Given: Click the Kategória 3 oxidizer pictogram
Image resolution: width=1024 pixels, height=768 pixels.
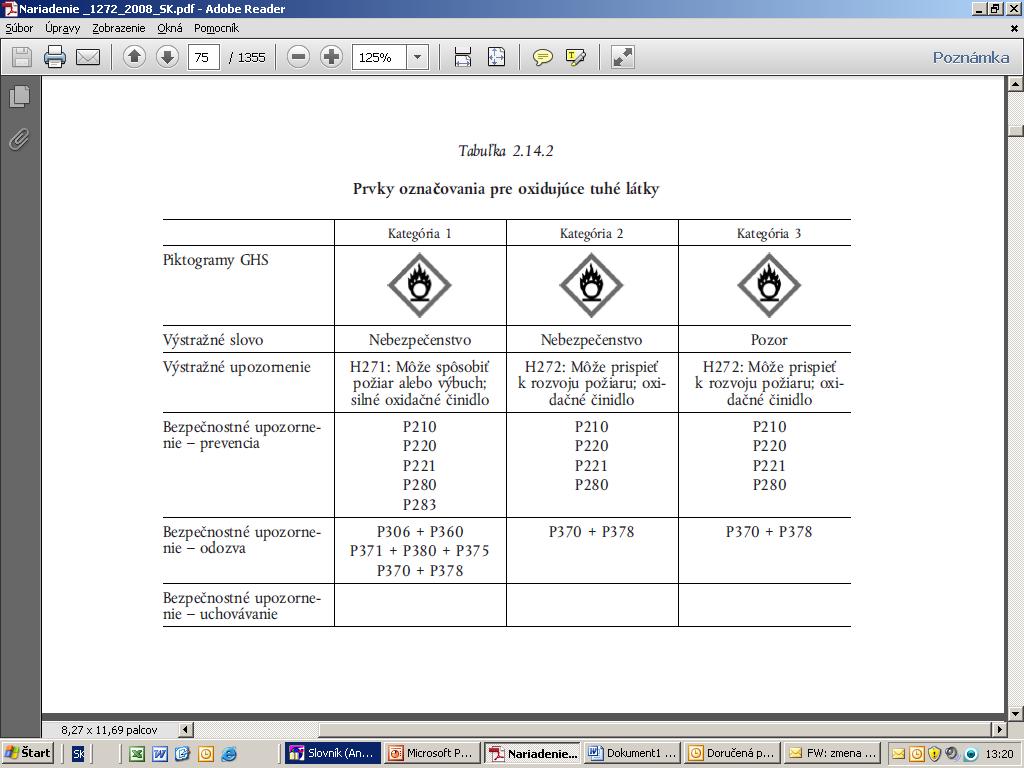Looking at the screenshot, I should [x=769, y=285].
